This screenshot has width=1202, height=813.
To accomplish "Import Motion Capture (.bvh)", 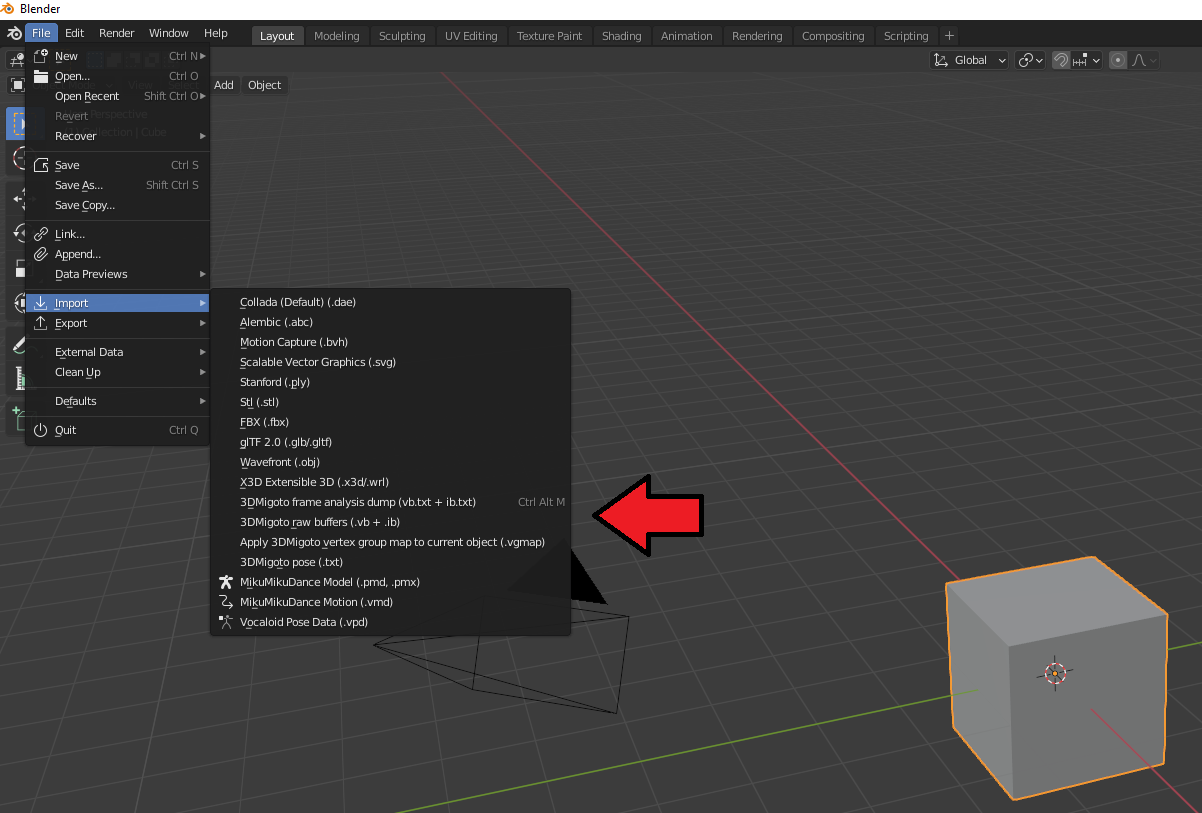I will click(x=390, y=342).
